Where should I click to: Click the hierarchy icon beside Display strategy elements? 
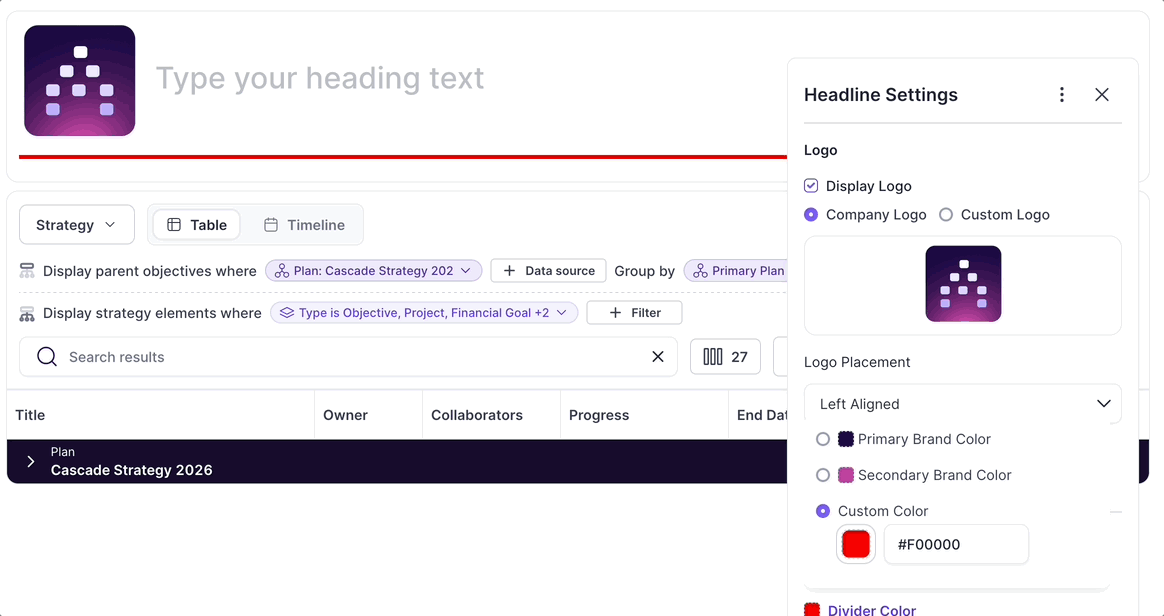coord(27,313)
